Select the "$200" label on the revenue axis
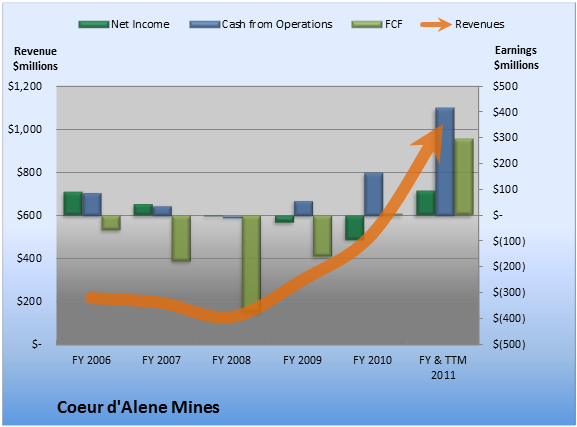Image resolution: width=577 pixels, height=427 pixels. (29, 301)
